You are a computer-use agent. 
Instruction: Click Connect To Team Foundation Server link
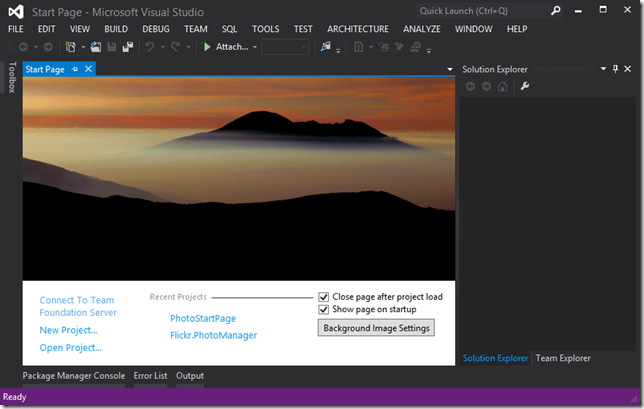pyautogui.click(x=78, y=306)
